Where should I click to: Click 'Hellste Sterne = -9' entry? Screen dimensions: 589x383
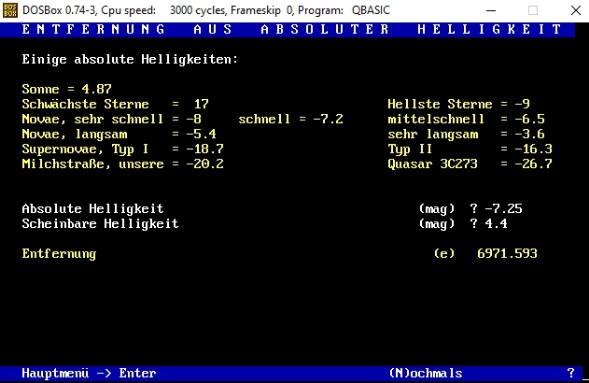(x=459, y=104)
